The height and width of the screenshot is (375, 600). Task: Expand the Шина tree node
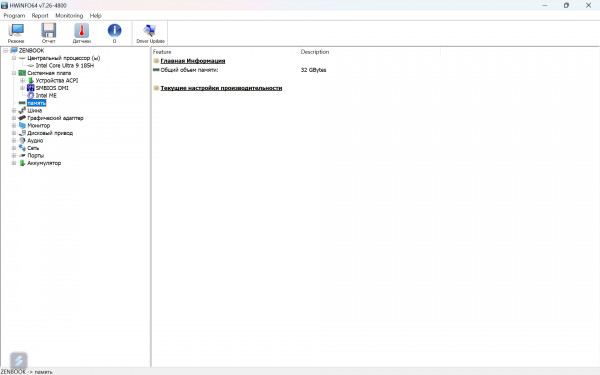[14, 111]
